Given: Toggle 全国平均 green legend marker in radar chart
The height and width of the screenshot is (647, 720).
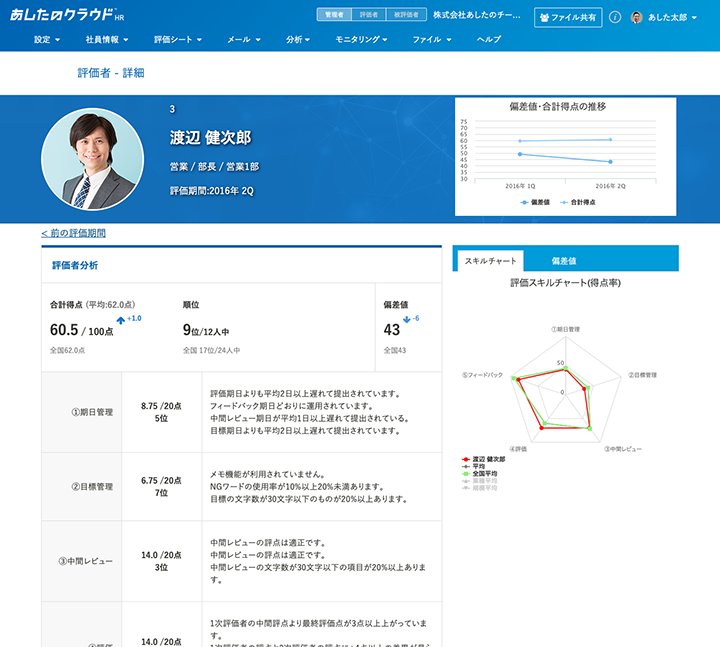Looking at the screenshot, I should [465, 473].
